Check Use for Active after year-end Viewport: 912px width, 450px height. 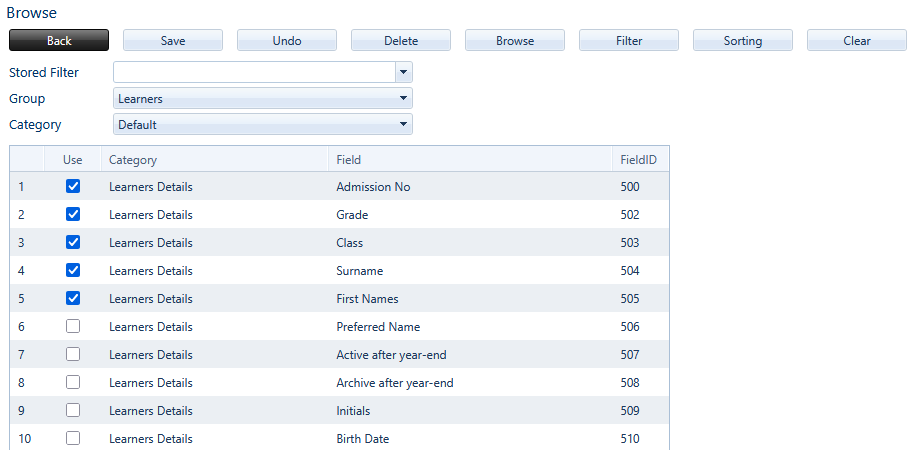pyautogui.click(x=73, y=354)
